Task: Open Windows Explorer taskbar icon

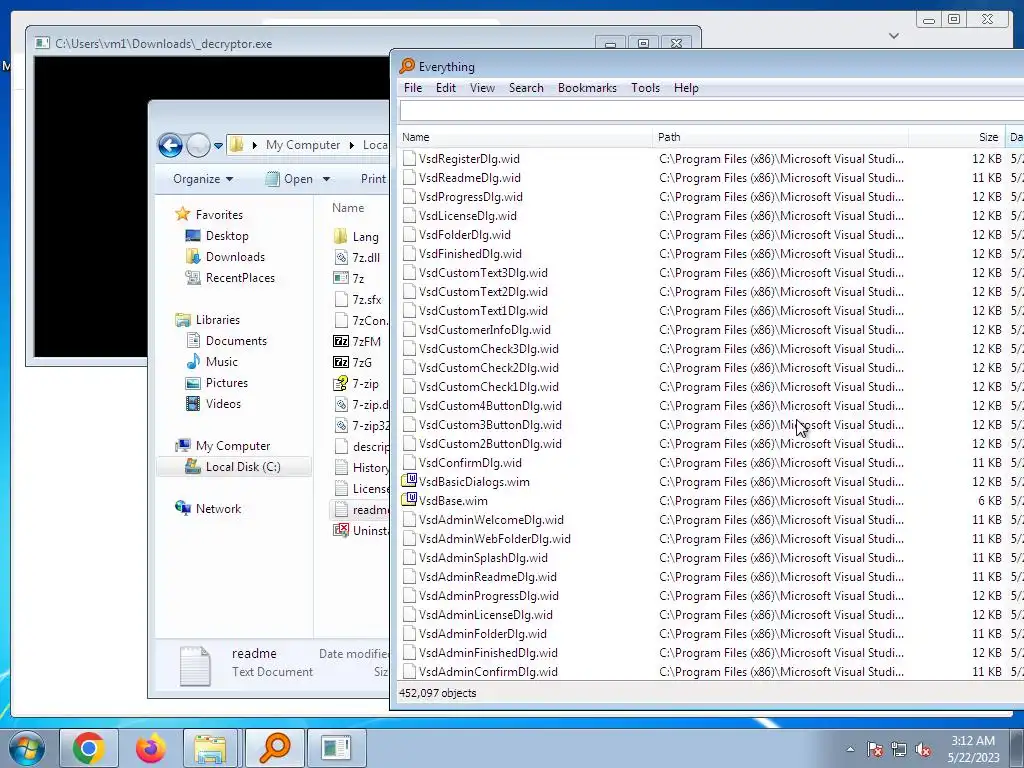Action: [x=210, y=748]
